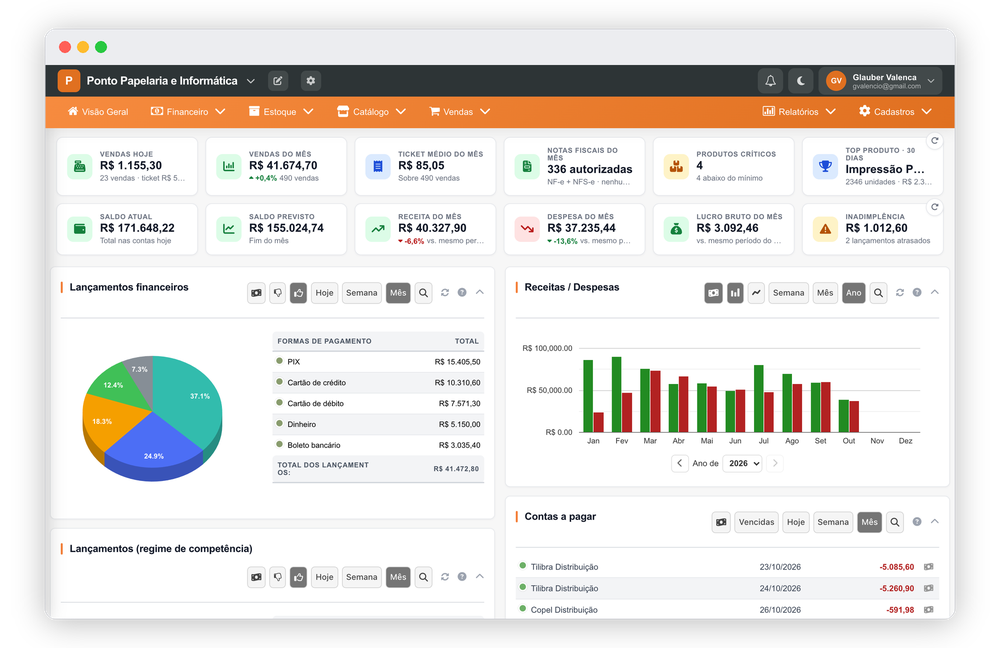Open the notifications bell

pos(770,81)
